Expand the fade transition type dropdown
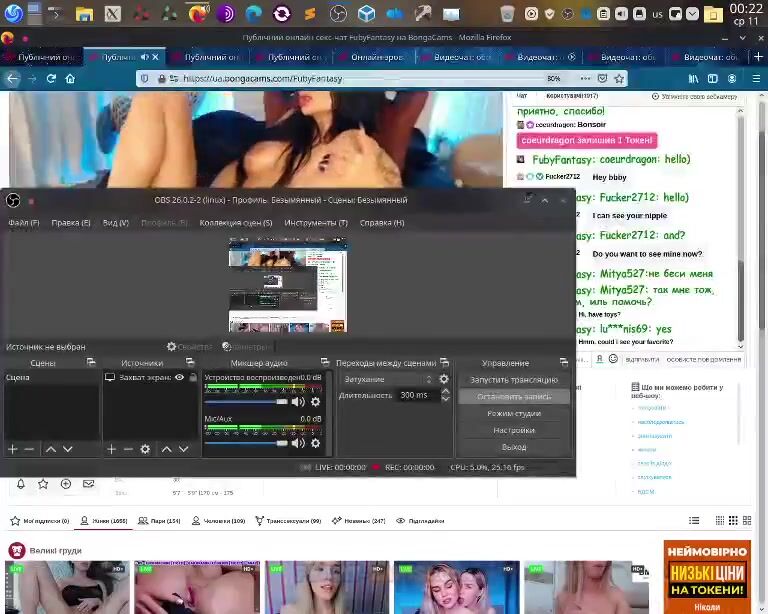The height and width of the screenshot is (614, 768). 388,380
